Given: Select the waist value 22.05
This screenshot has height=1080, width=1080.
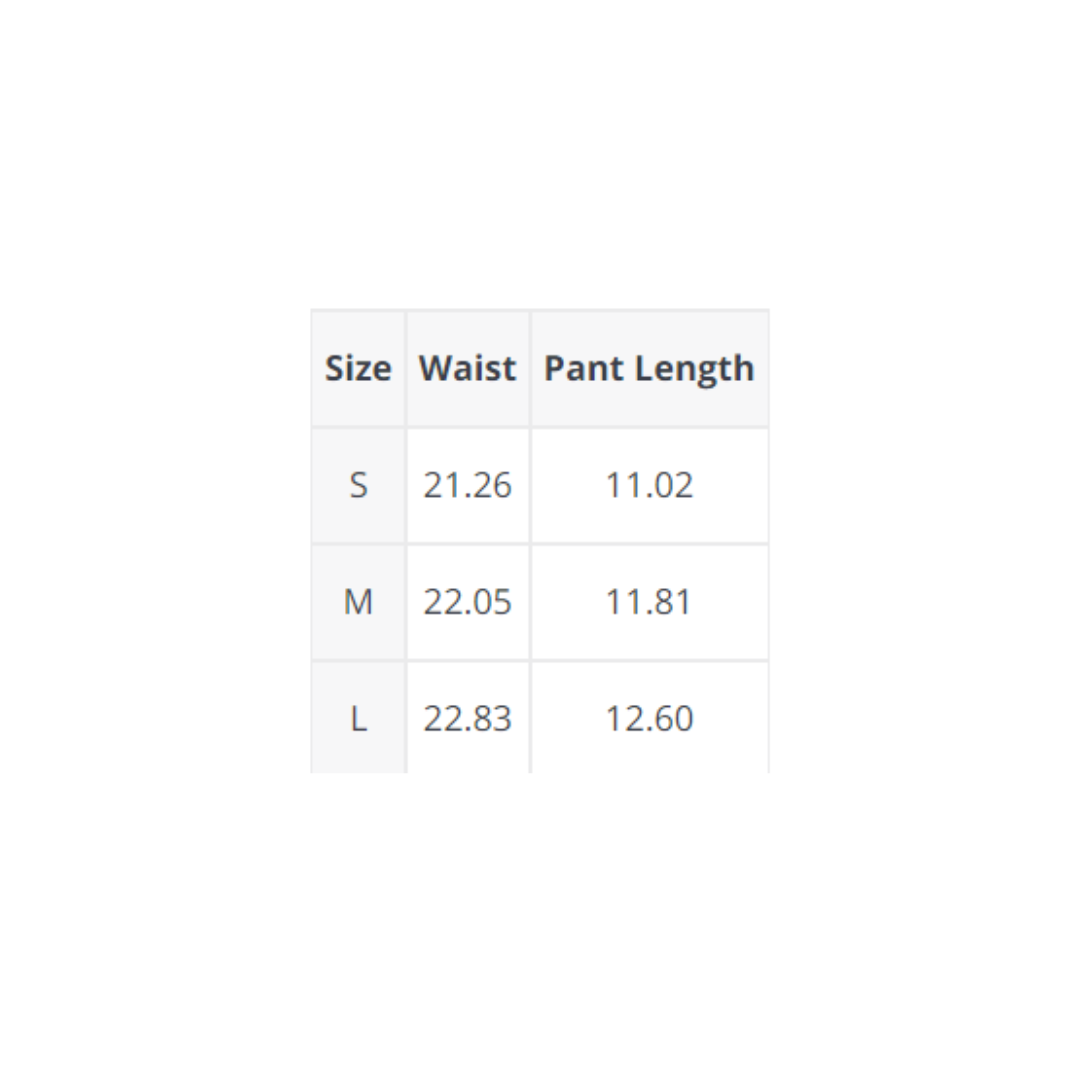Looking at the screenshot, I should 467,603.
